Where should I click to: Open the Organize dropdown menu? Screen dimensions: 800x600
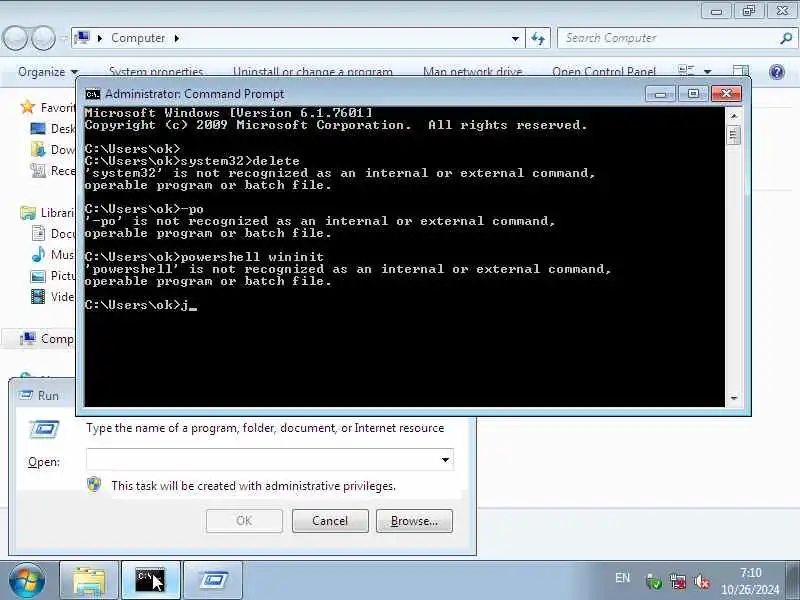point(48,72)
